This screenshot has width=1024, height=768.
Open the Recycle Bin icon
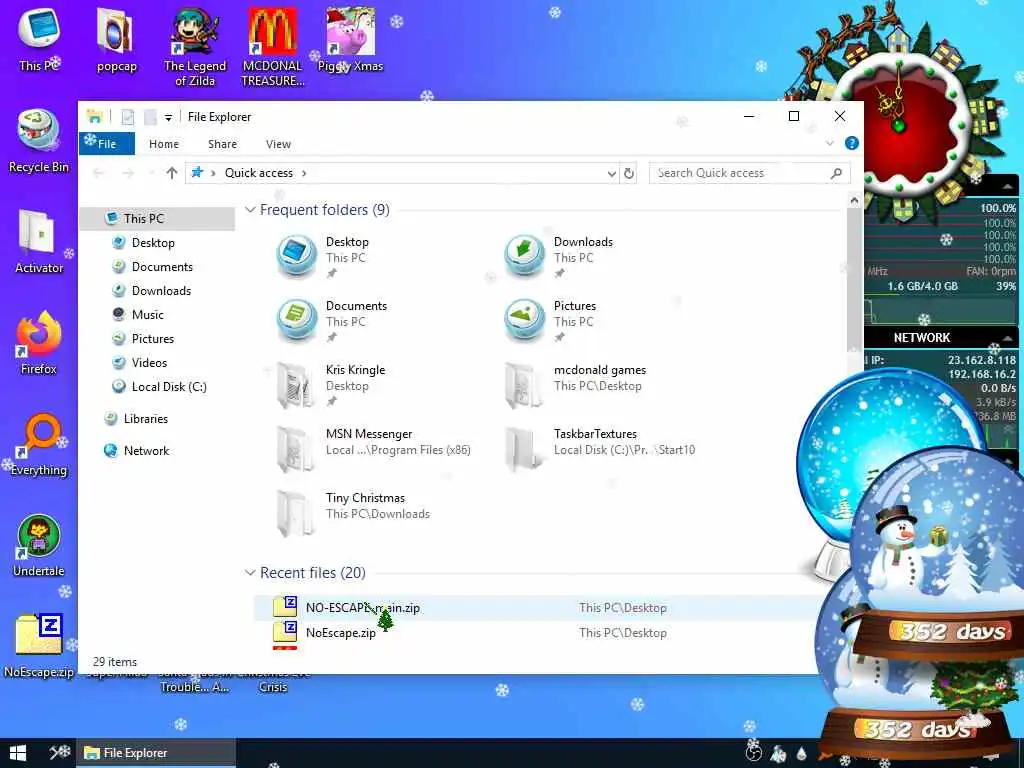[x=39, y=141]
